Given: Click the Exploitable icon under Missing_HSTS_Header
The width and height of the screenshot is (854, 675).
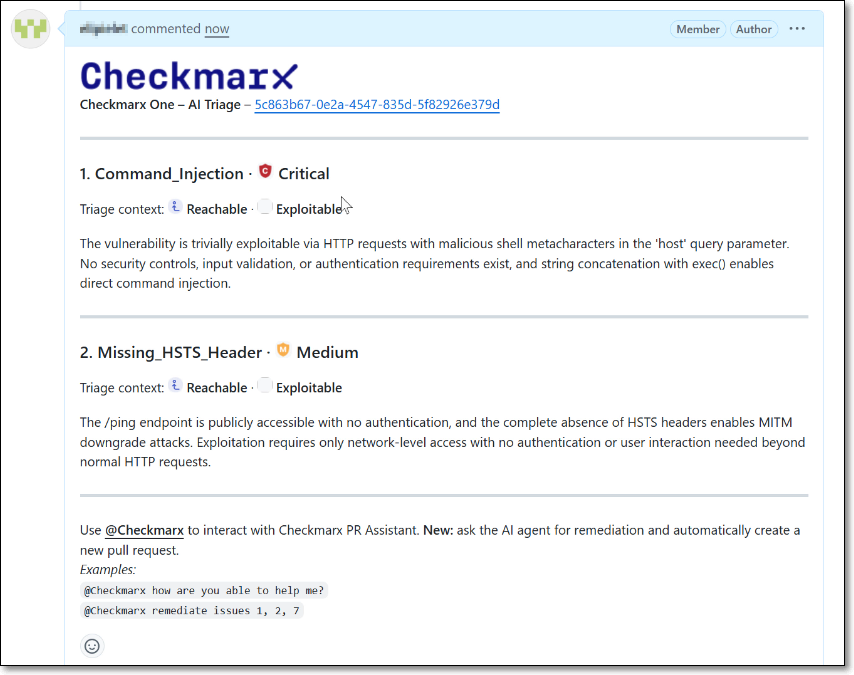Looking at the screenshot, I should click(x=264, y=386).
